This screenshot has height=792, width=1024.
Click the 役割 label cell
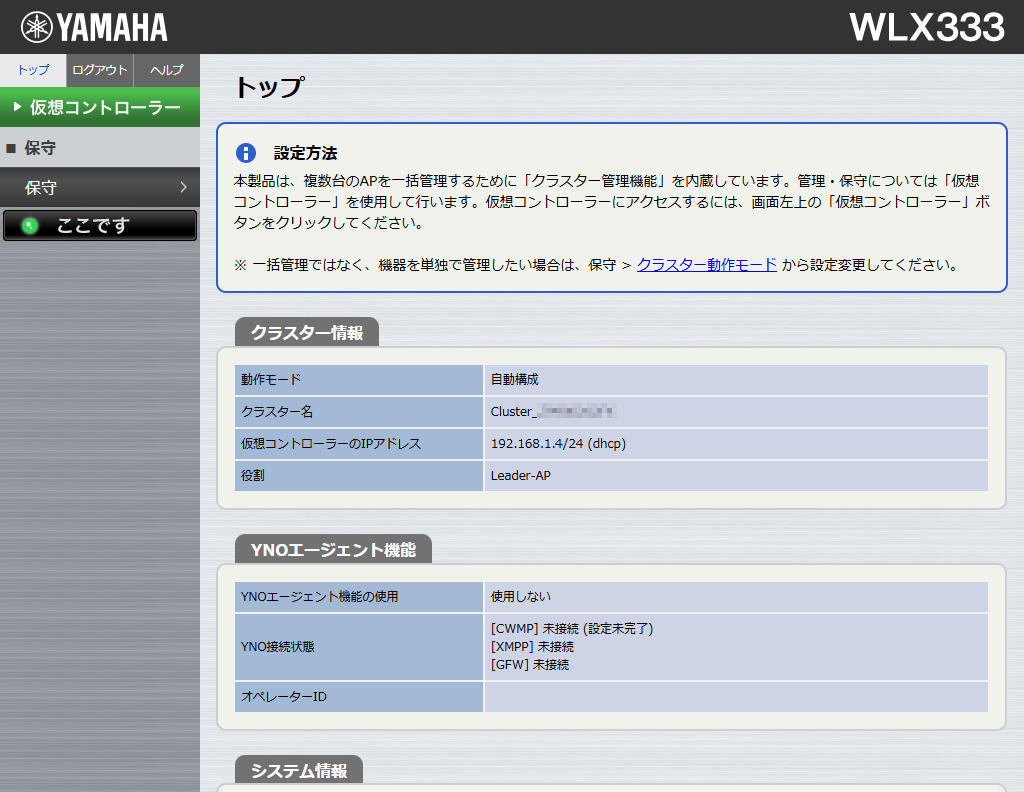tap(359, 475)
